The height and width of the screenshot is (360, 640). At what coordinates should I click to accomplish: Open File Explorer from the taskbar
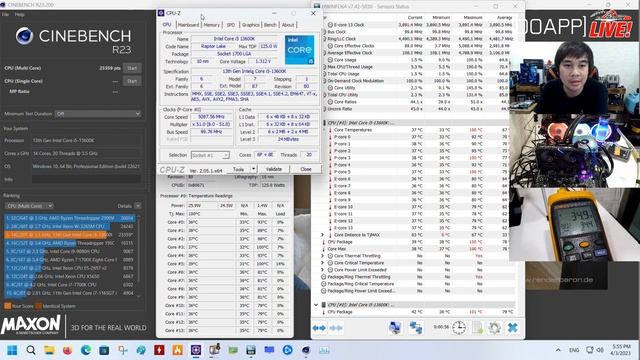[x=49, y=350]
